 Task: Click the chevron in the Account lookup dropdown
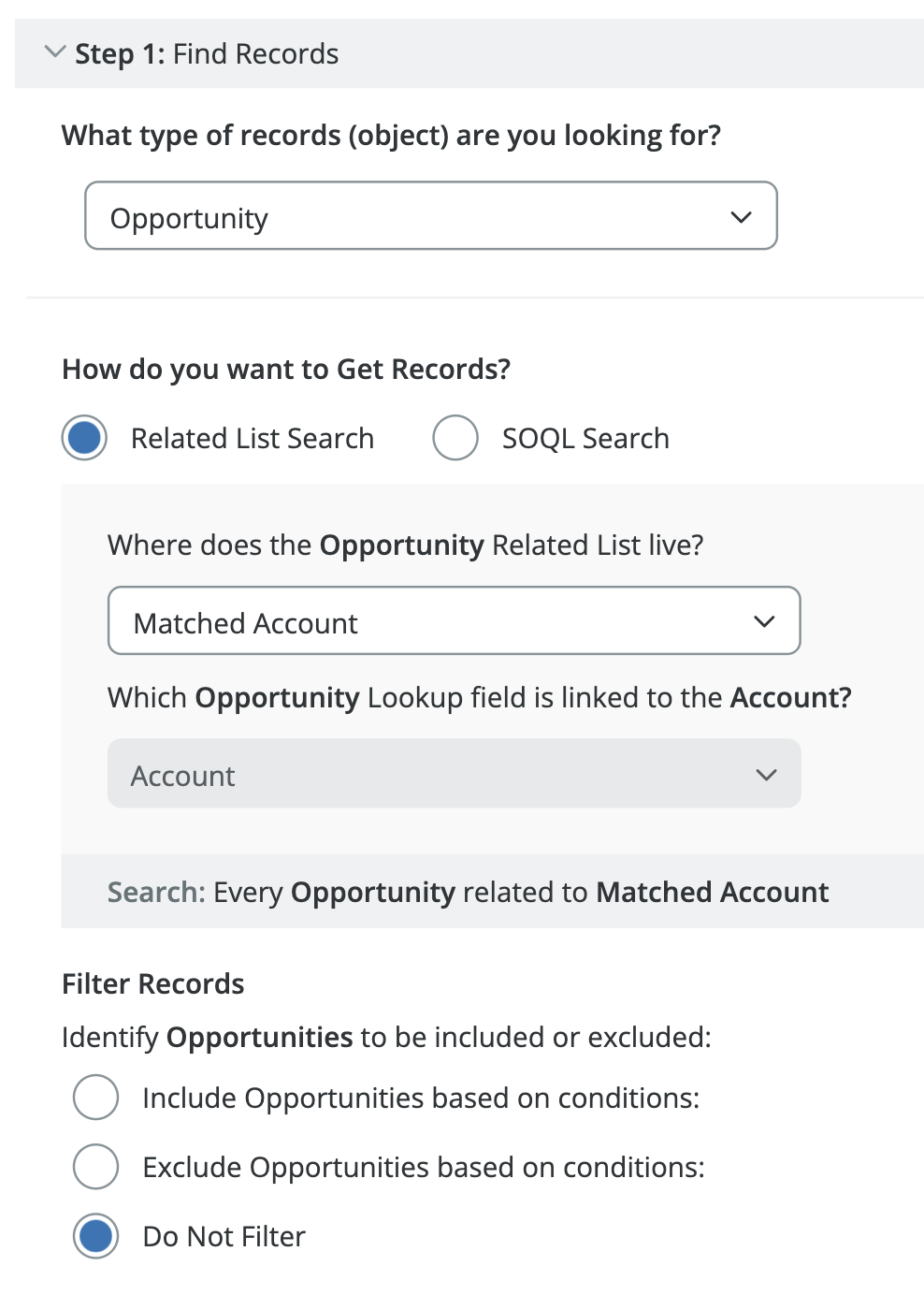pyautogui.click(x=766, y=775)
